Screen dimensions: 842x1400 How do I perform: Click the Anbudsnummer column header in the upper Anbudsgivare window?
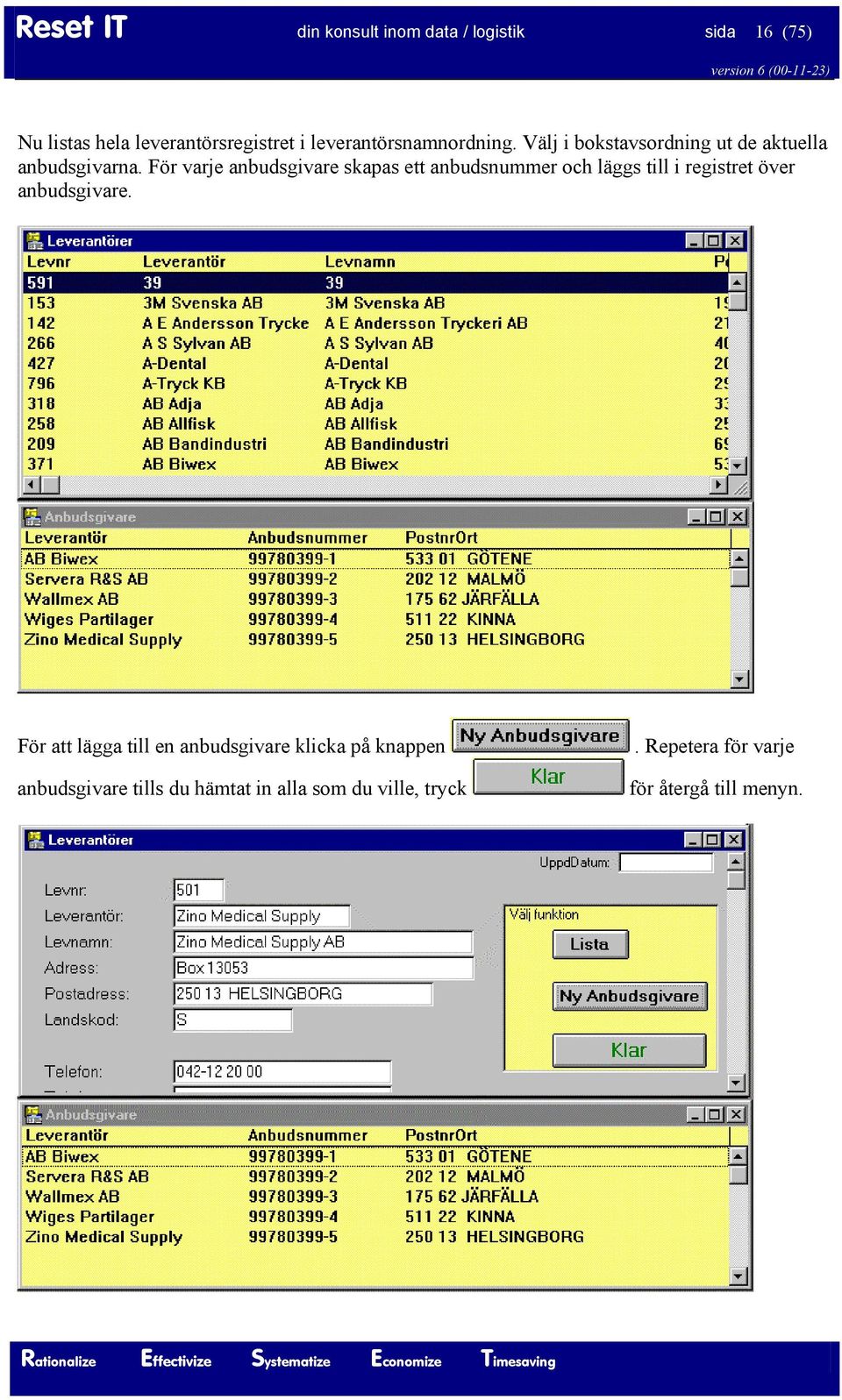[x=308, y=537]
